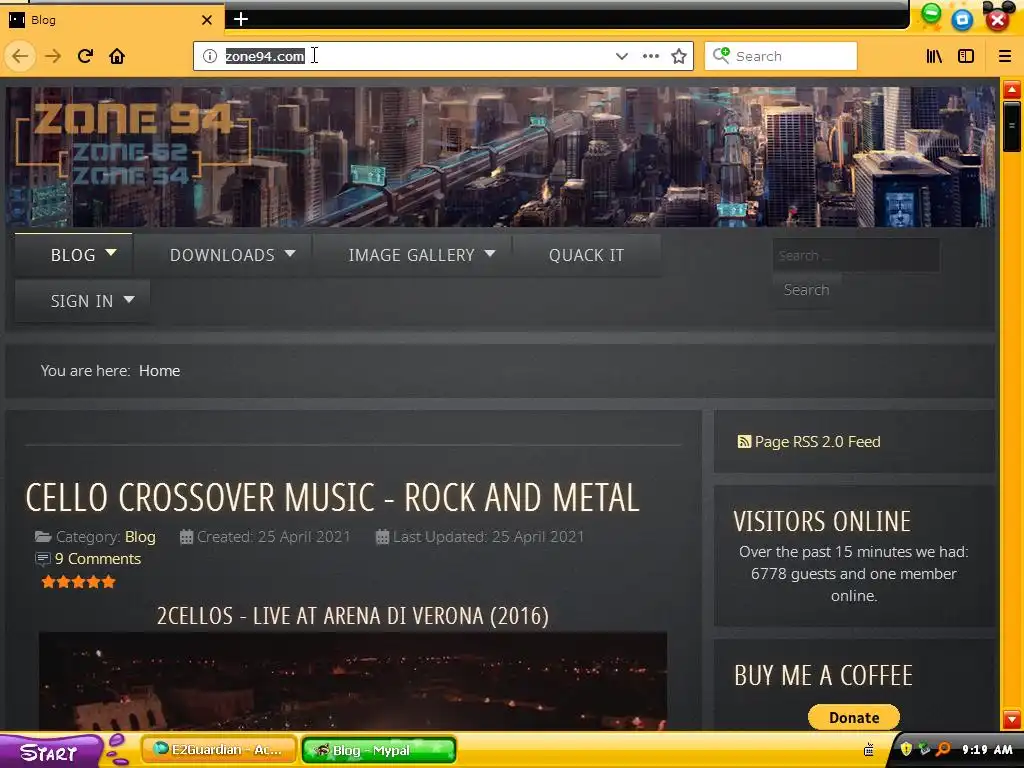Click the small tray icon left of shield

click(869, 750)
